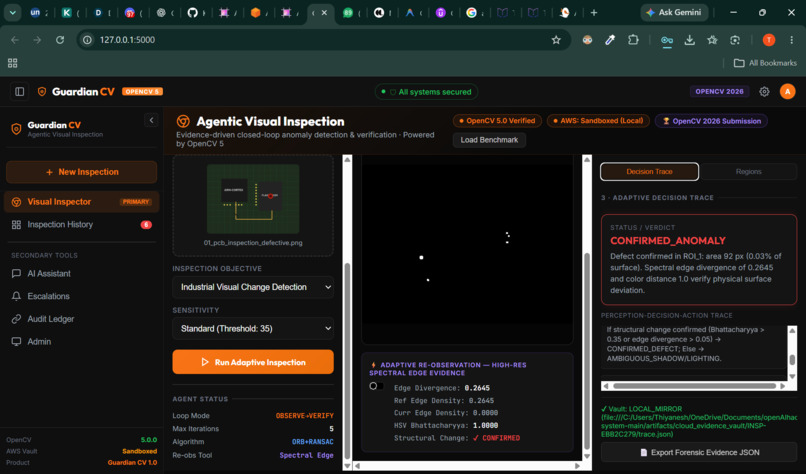Open the Sensitivity threshold dropdown
Image resolution: width=806 pixels, height=474 pixels.
[253, 329]
